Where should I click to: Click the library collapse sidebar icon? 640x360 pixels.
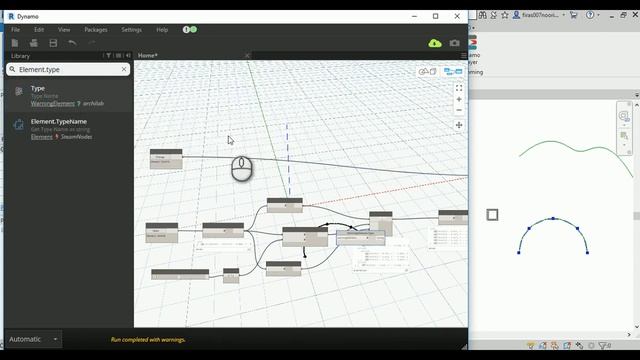click(128, 56)
